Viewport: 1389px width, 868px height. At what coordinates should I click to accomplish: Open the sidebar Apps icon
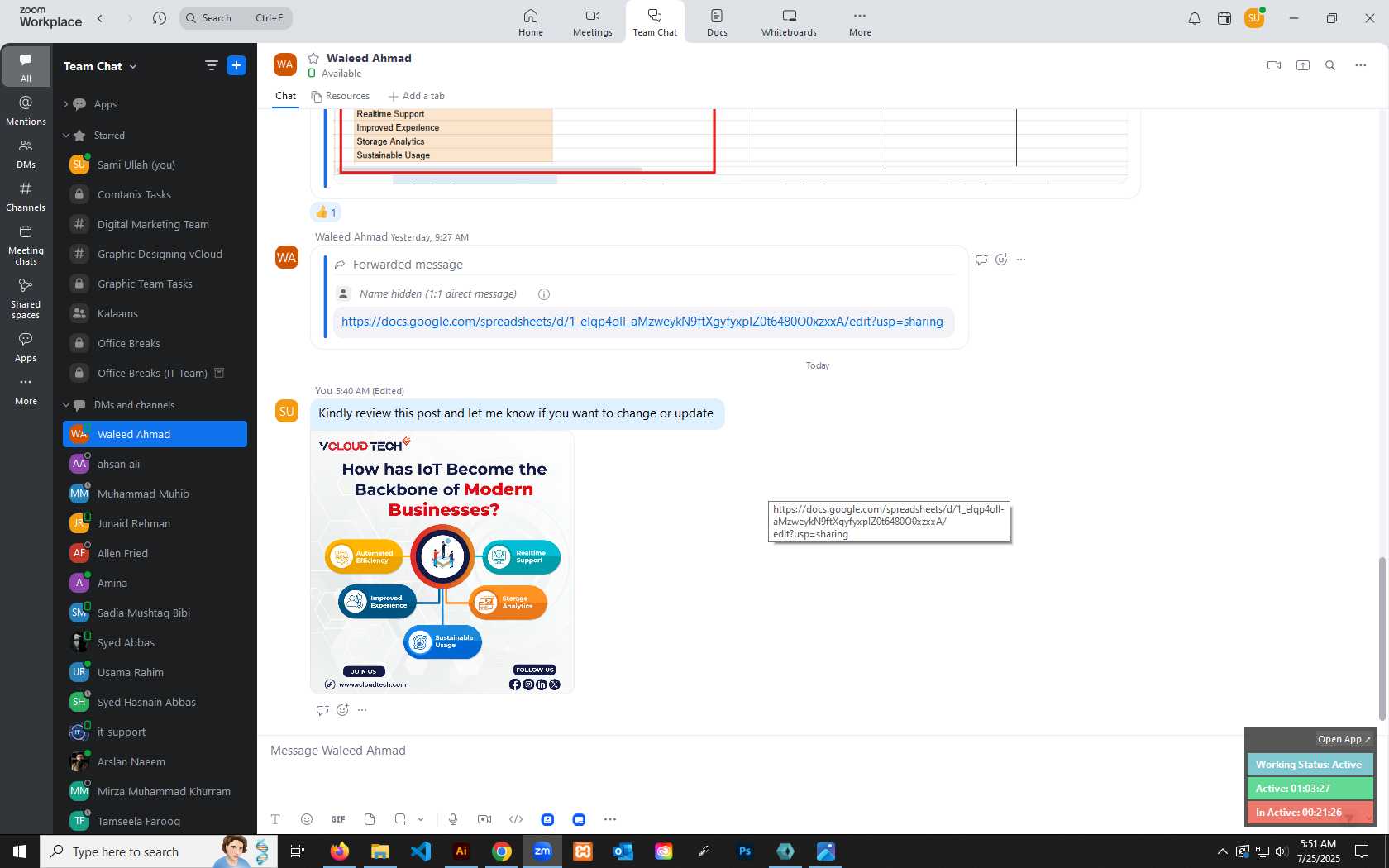click(x=26, y=347)
